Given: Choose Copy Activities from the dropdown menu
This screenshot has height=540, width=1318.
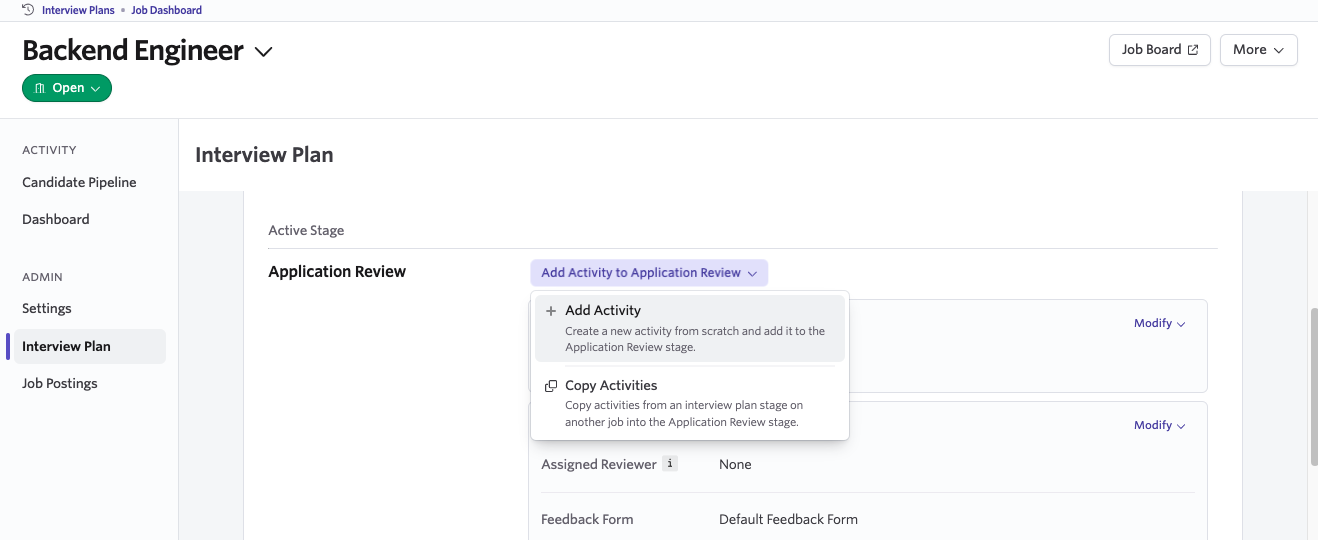Looking at the screenshot, I should (690, 403).
